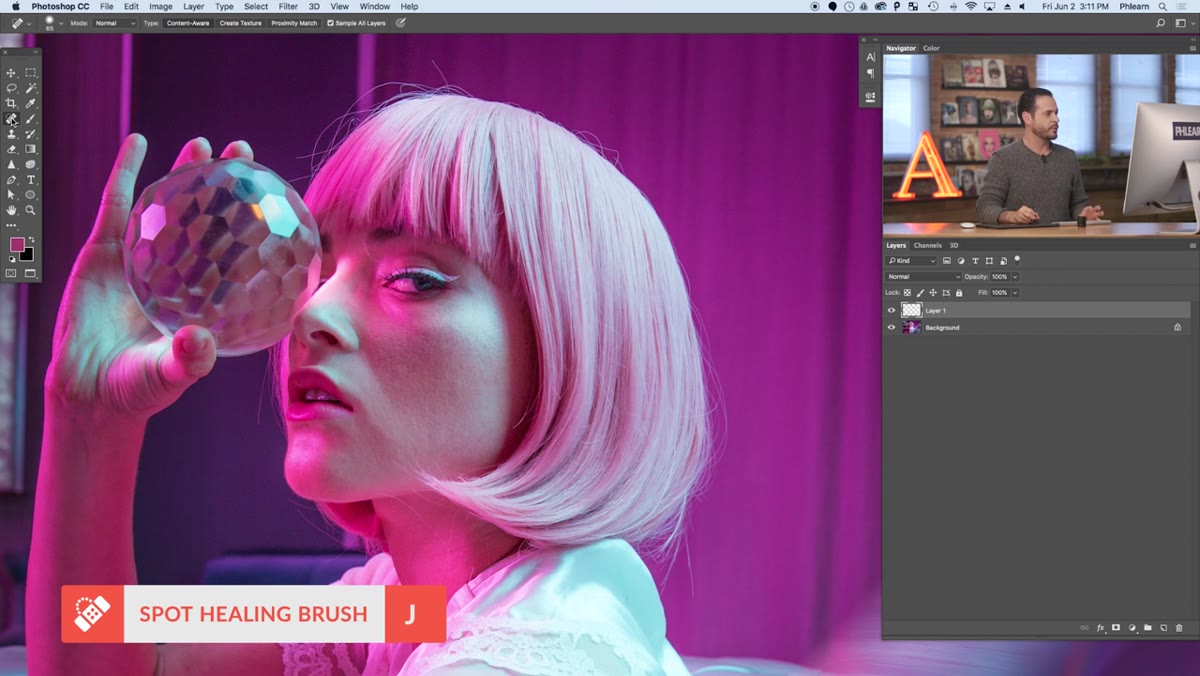Switch to the Color tab
Image resolution: width=1200 pixels, height=676 pixels.
[931, 48]
